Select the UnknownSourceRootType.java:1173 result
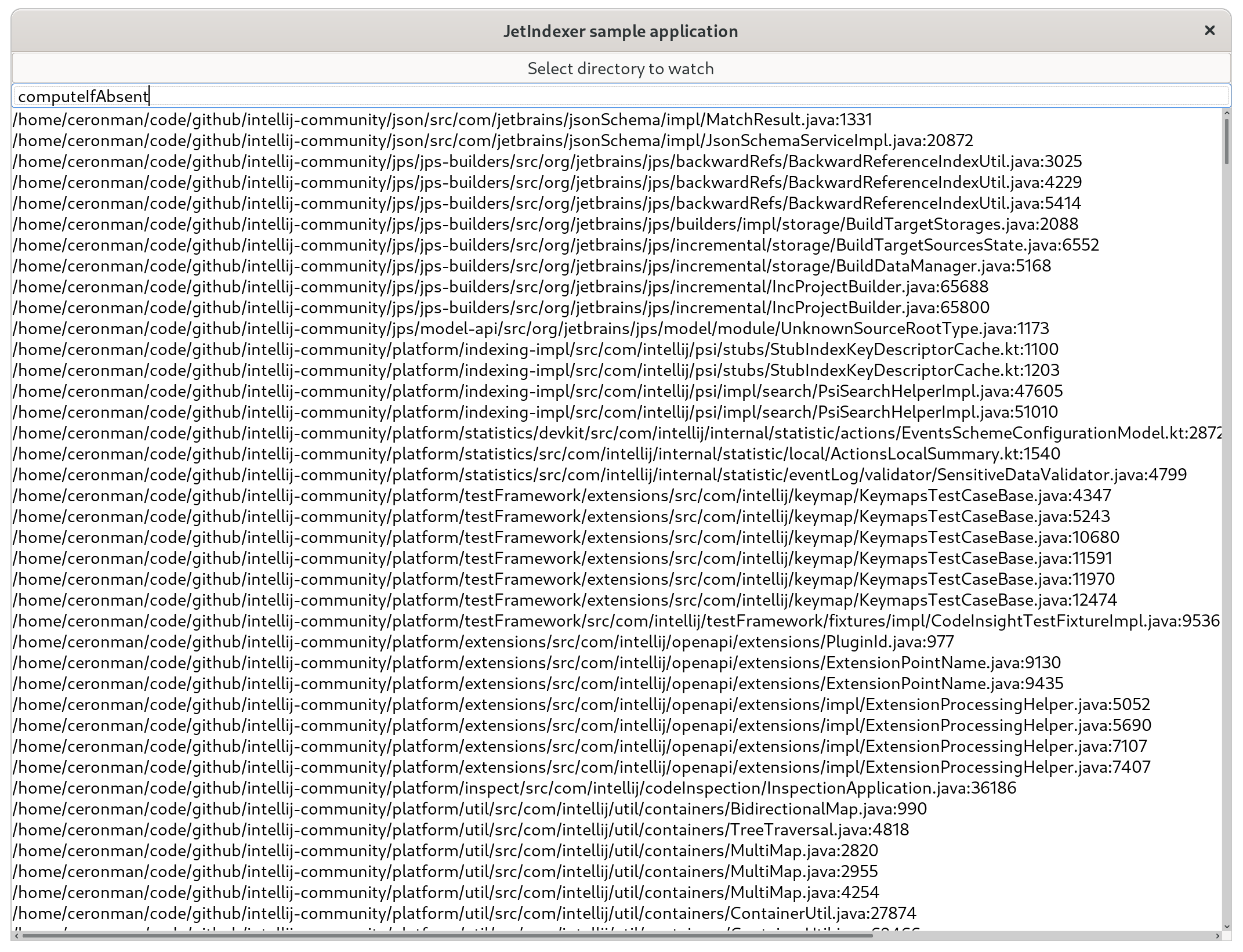Viewport: 1243px width, 952px height. tap(531, 329)
